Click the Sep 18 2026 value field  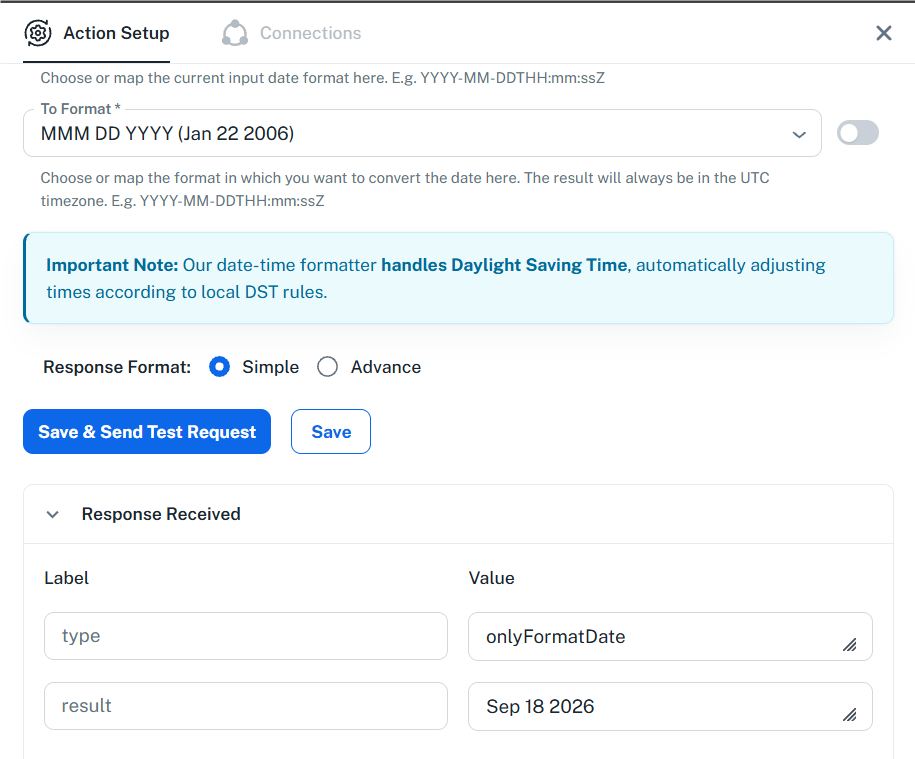(670, 706)
